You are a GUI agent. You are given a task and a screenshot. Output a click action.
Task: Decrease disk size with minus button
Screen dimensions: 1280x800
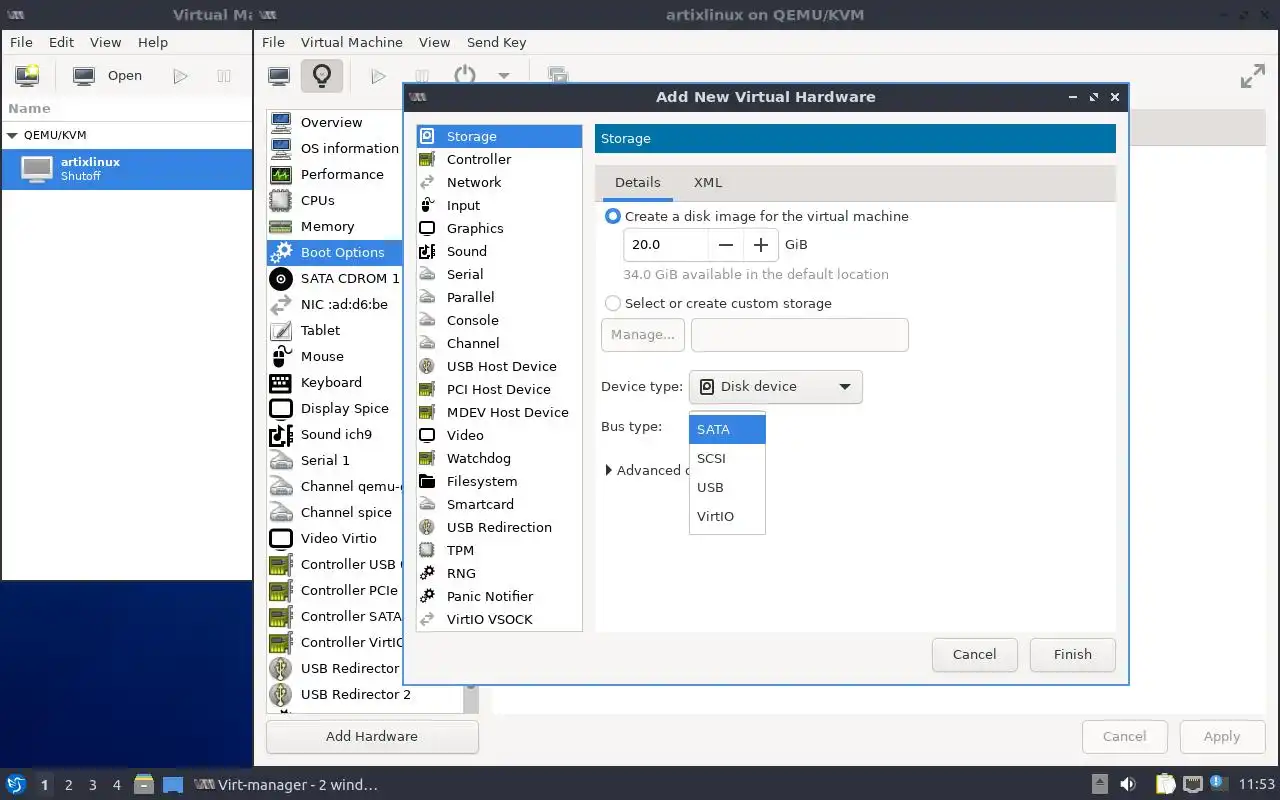click(x=726, y=245)
